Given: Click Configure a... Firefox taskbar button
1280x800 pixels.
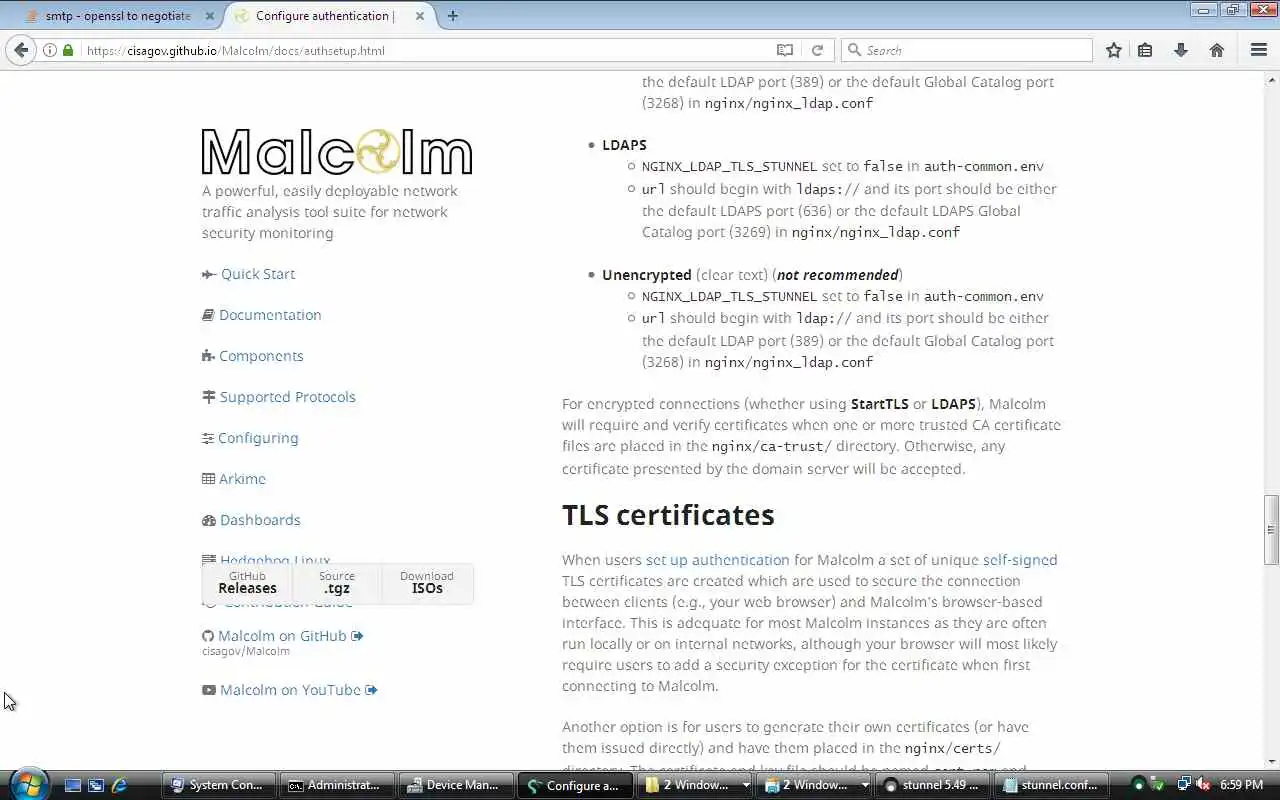Looking at the screenshot, I should click(574, 785).
